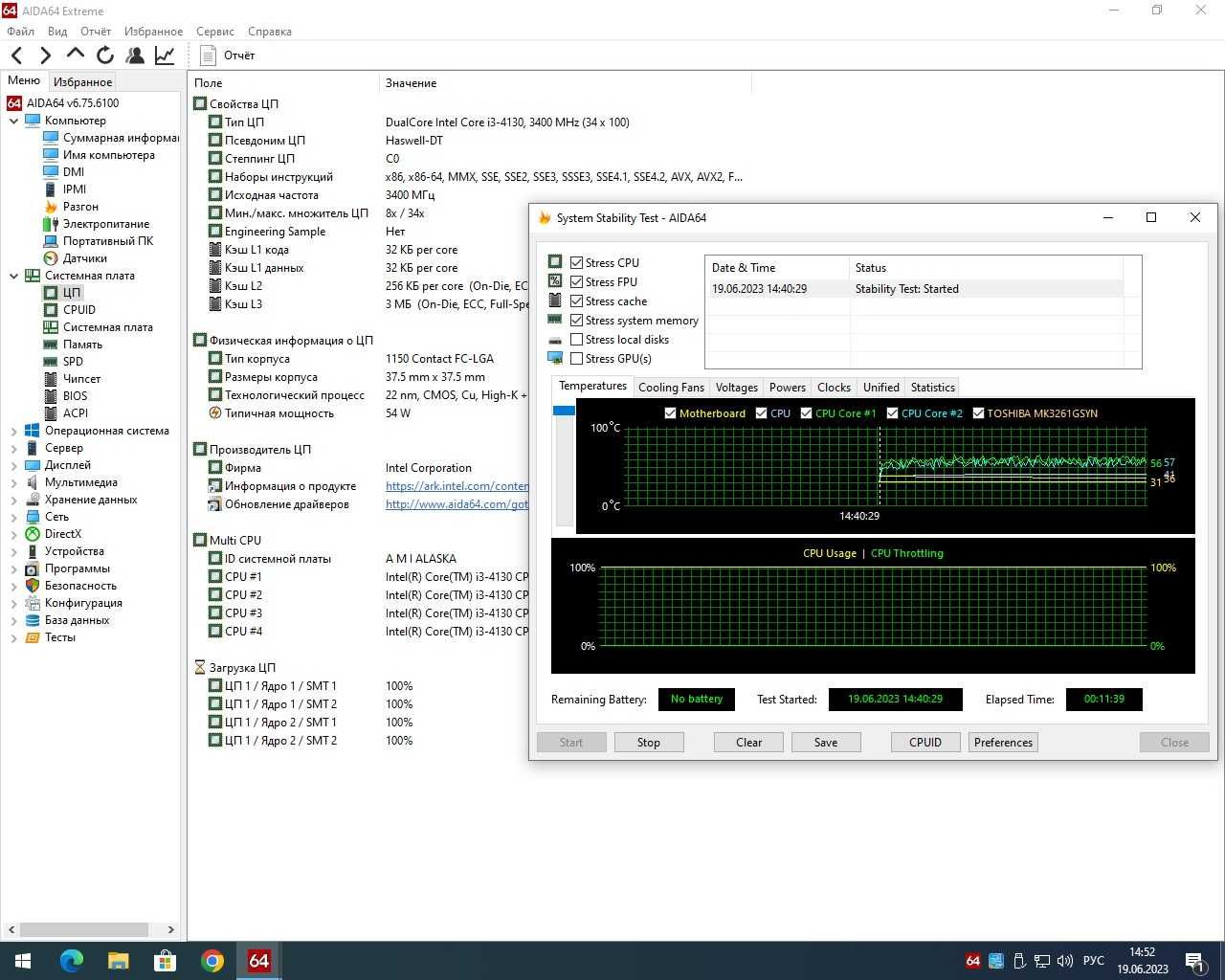Click the scrollbar right arrow in tree panel
The width and height of the screenshot is (1225, 980).
point(170,929)
